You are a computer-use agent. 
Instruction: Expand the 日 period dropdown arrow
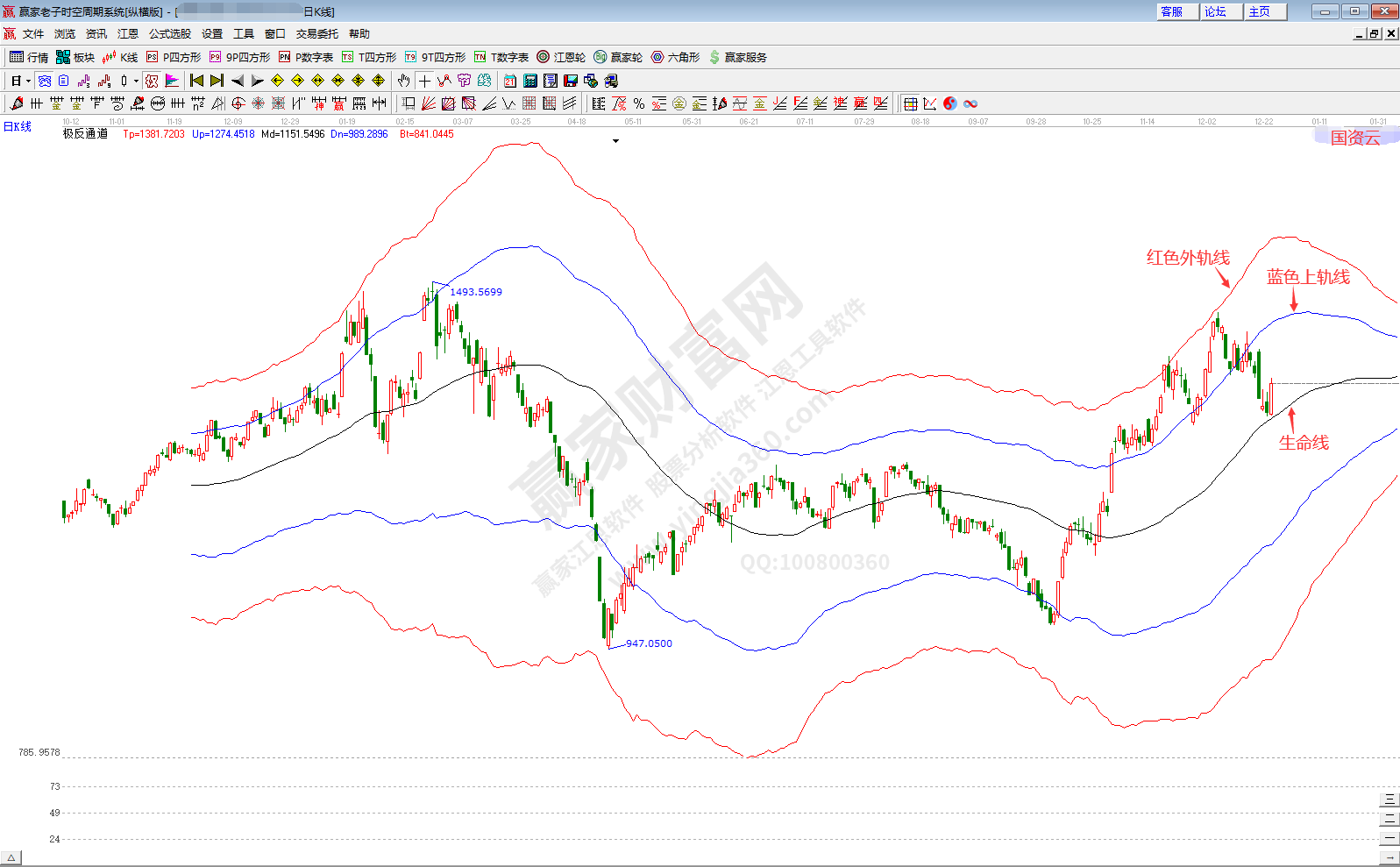[x=28, y=82]
